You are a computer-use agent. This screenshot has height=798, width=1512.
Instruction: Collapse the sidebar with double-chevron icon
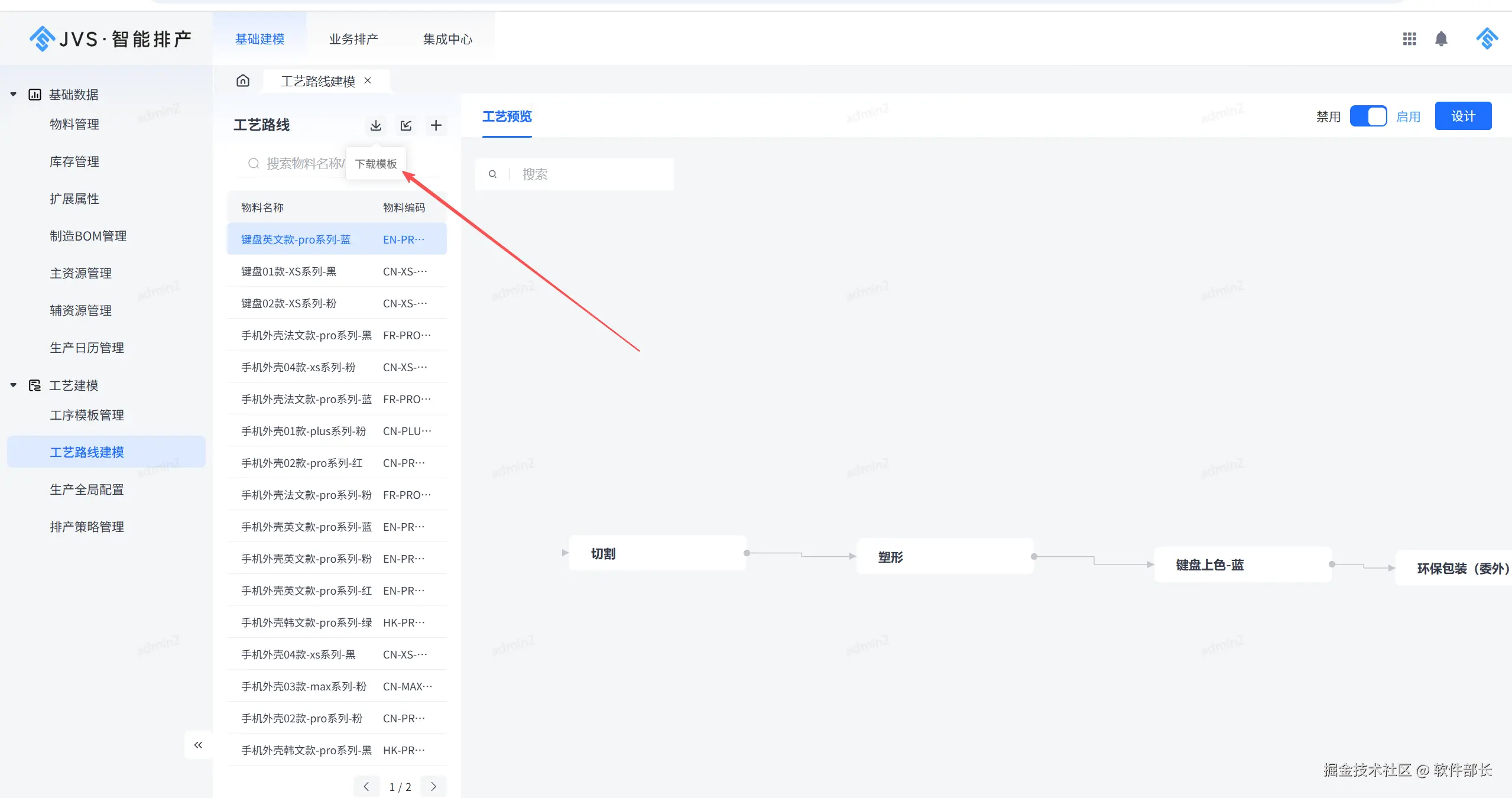coord(198,745)
